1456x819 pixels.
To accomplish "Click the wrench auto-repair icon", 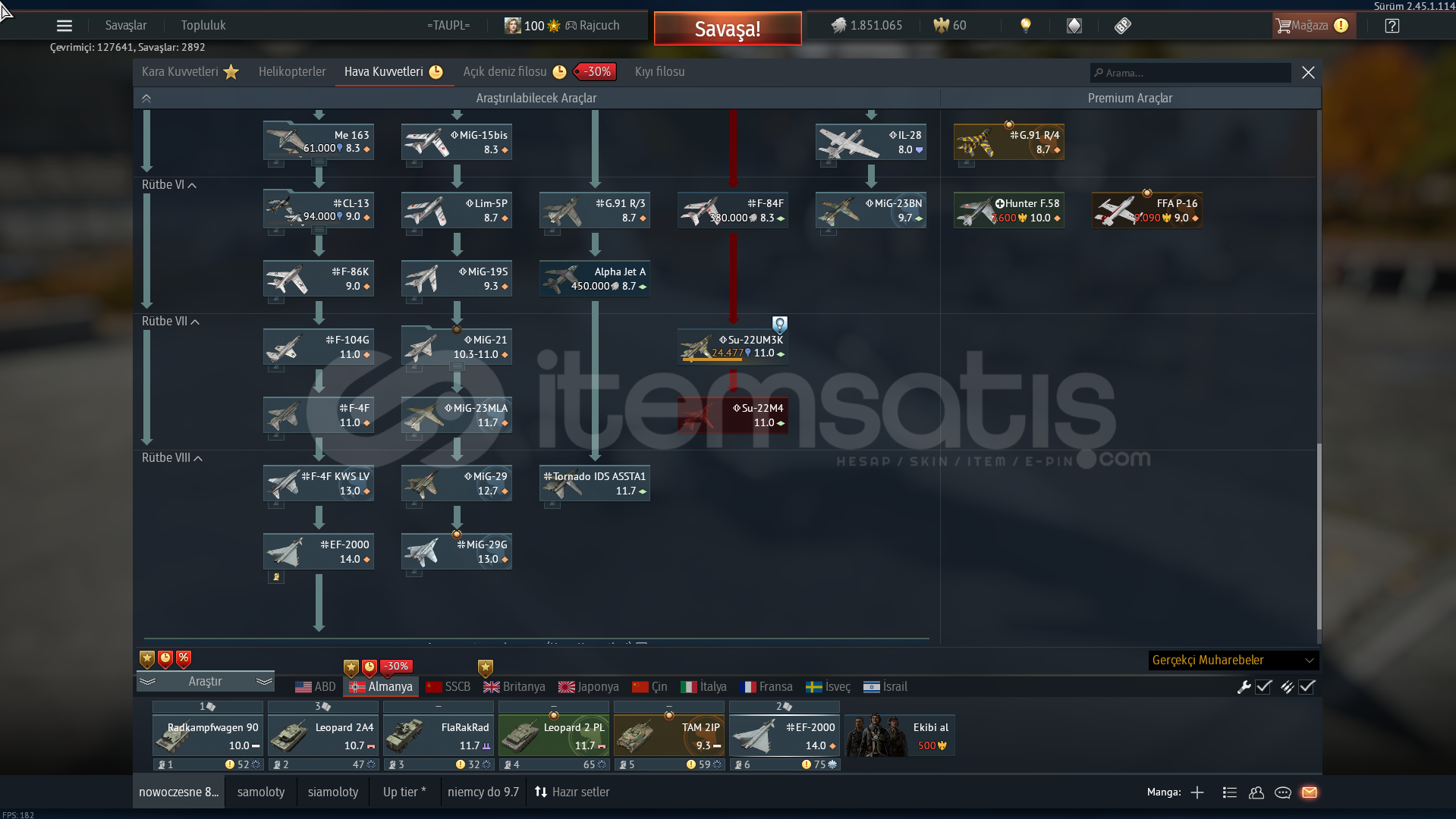I will [x=1244, y=687].
